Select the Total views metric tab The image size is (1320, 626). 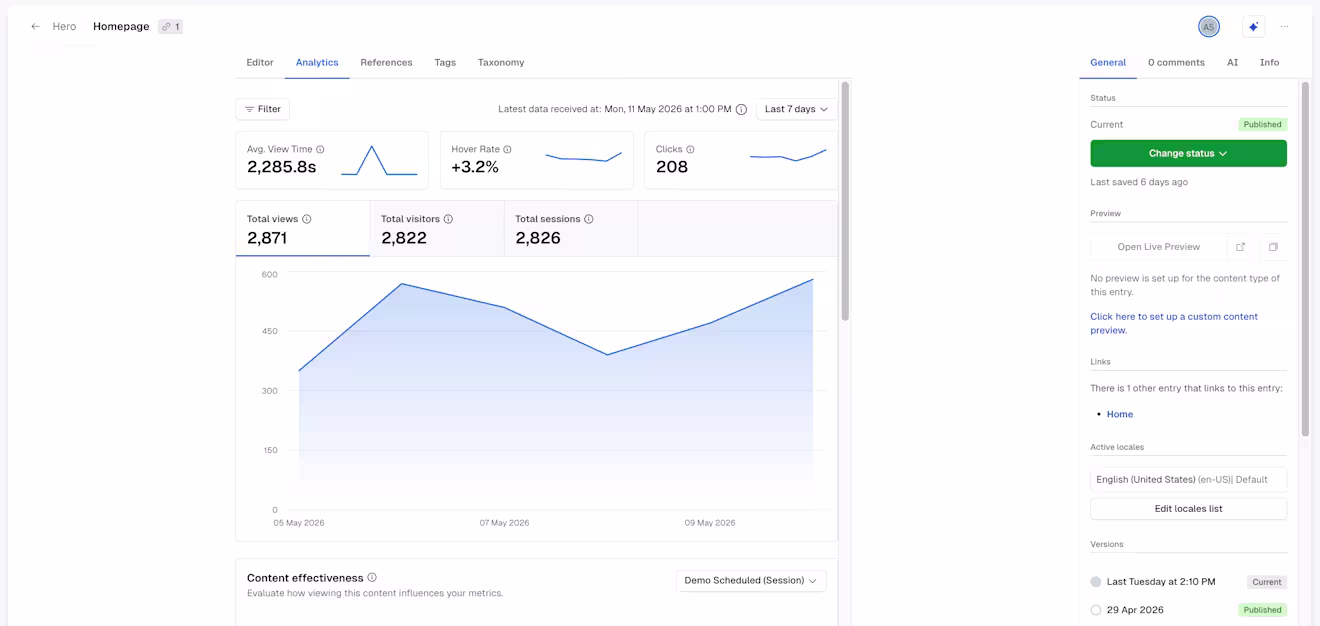coord(303,229)
